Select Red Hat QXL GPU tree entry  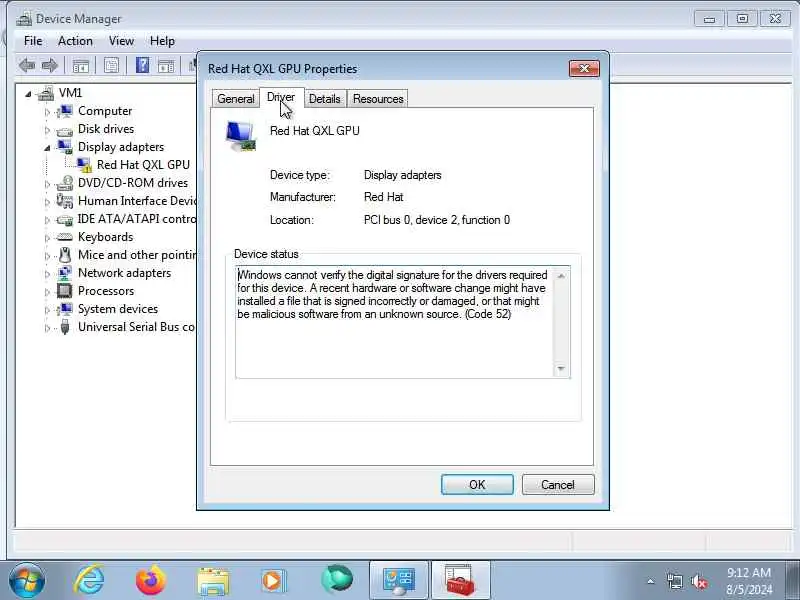[143, 165]
